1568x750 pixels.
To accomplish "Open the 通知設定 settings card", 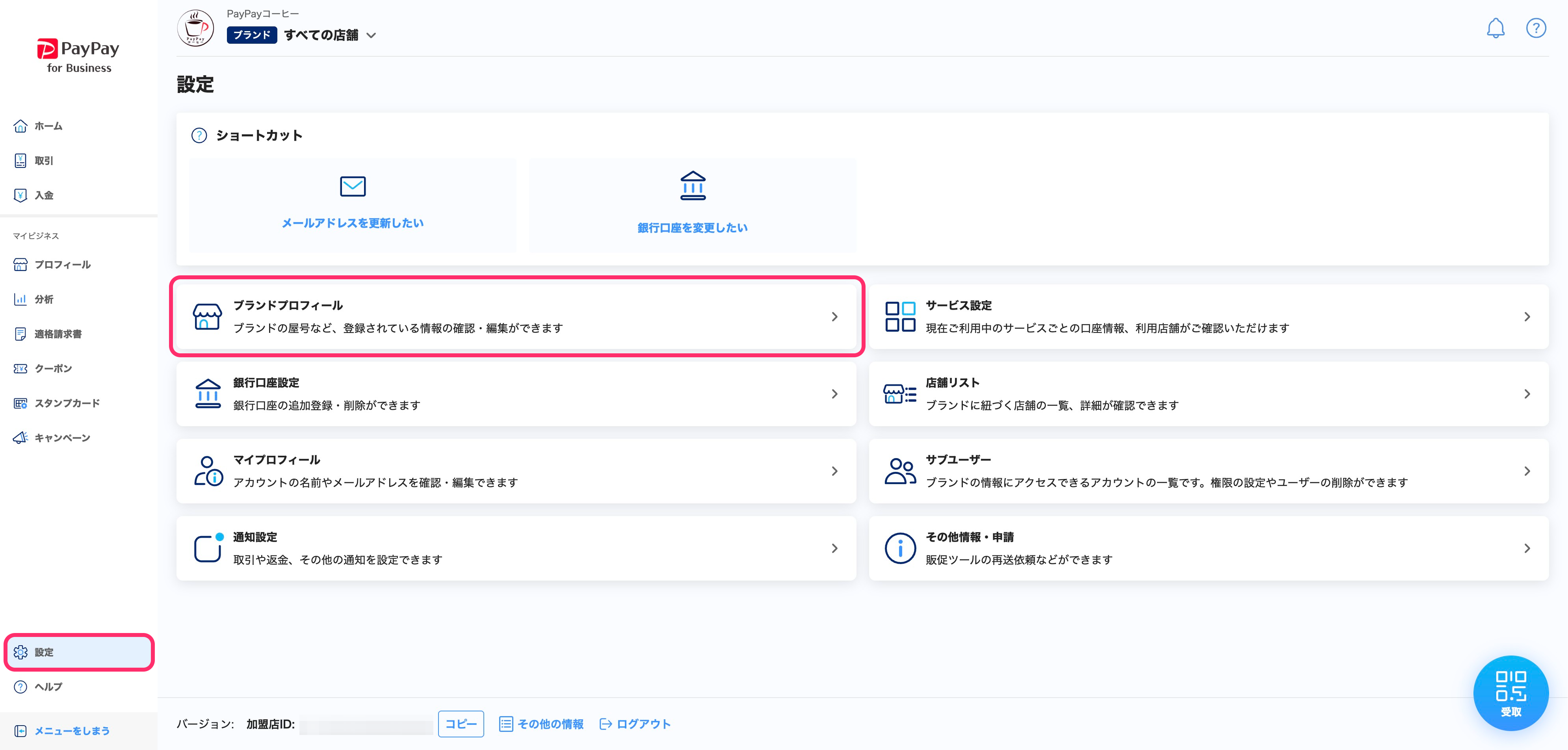I will tap(516, 548).
